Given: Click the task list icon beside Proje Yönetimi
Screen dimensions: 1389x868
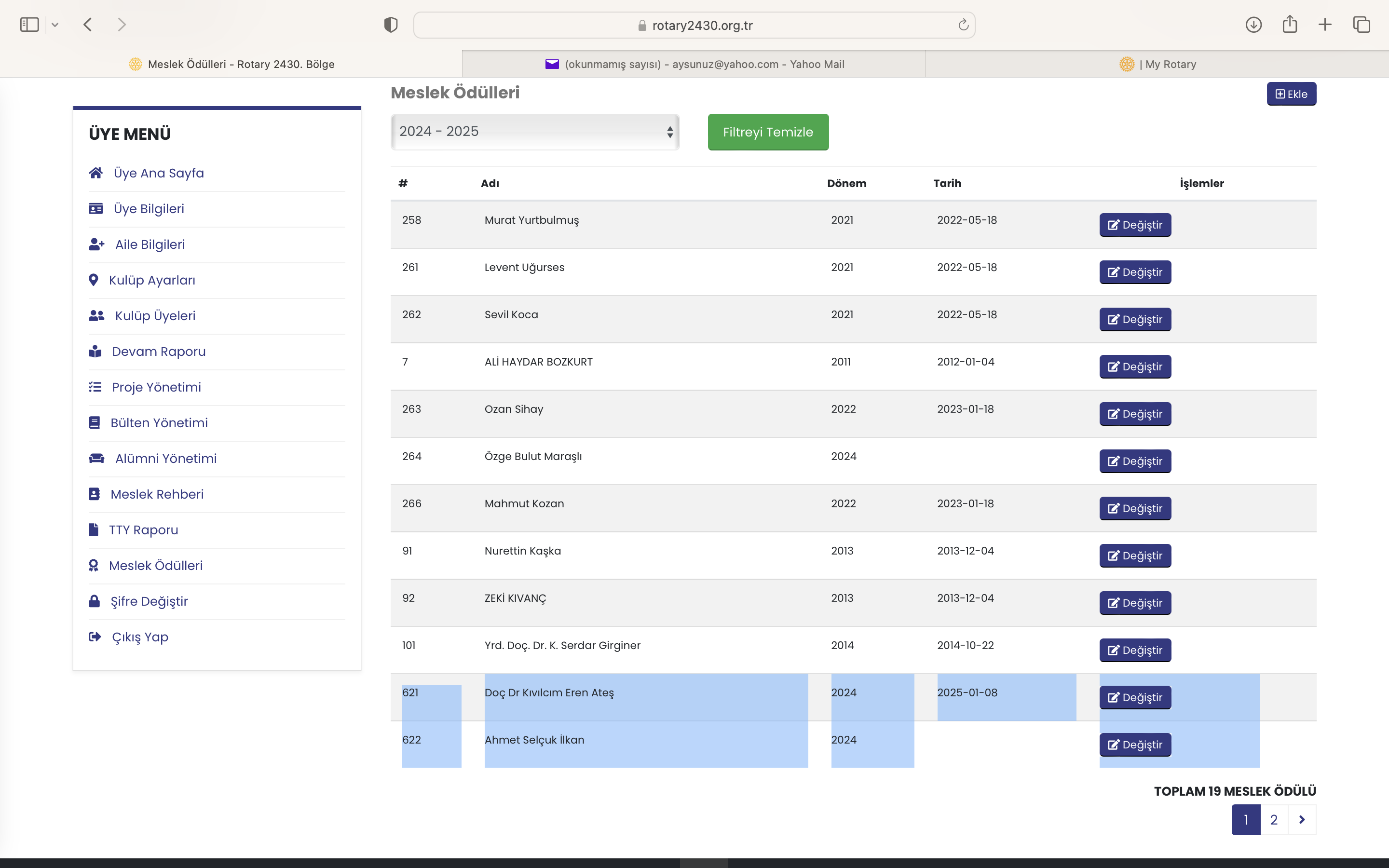Looking at the screenshot, I should coord(95,387).
